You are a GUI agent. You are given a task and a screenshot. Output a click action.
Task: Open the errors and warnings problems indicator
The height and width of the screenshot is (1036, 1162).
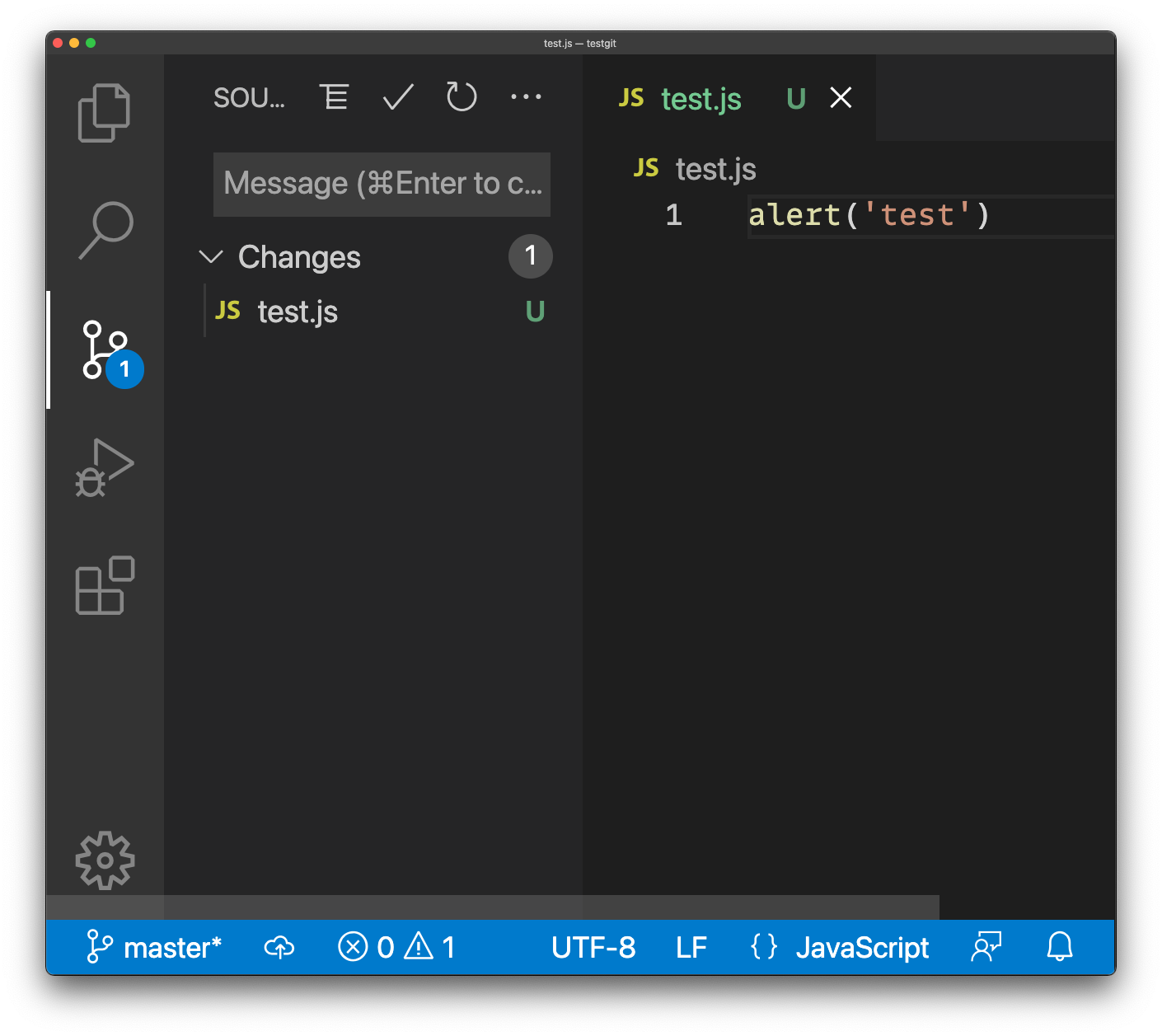396,948
